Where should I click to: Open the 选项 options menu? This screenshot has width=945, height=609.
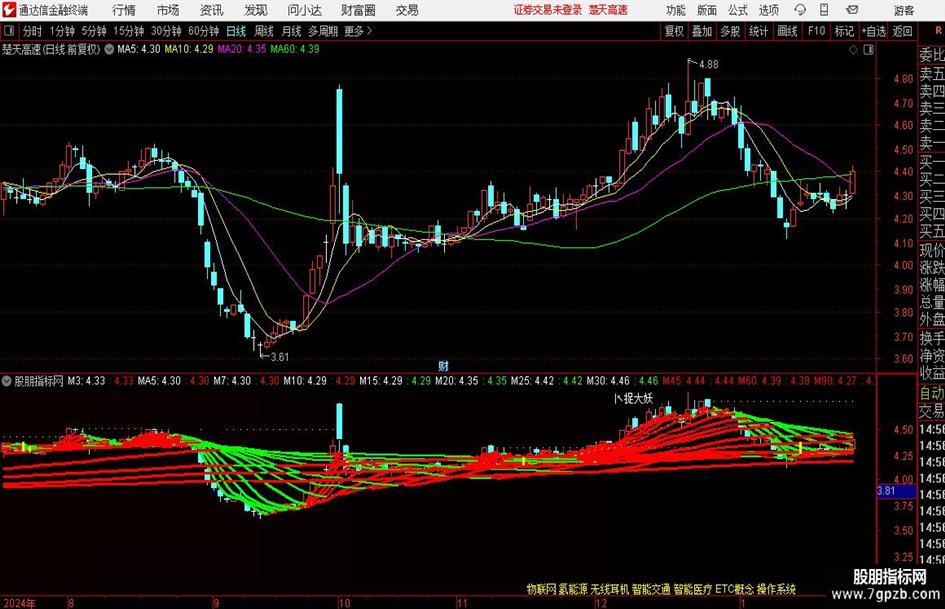[x=768, y=10]
